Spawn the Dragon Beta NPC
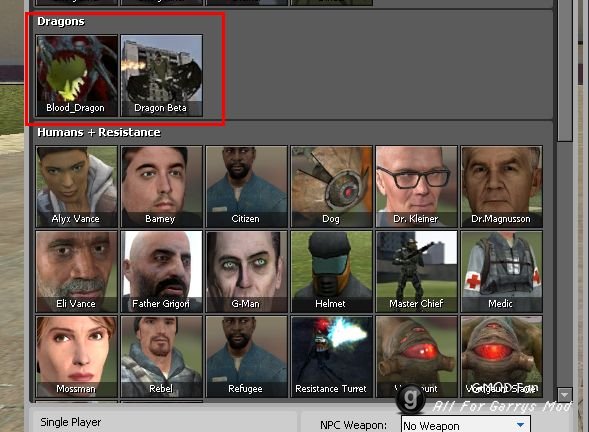 click(162, 76)
